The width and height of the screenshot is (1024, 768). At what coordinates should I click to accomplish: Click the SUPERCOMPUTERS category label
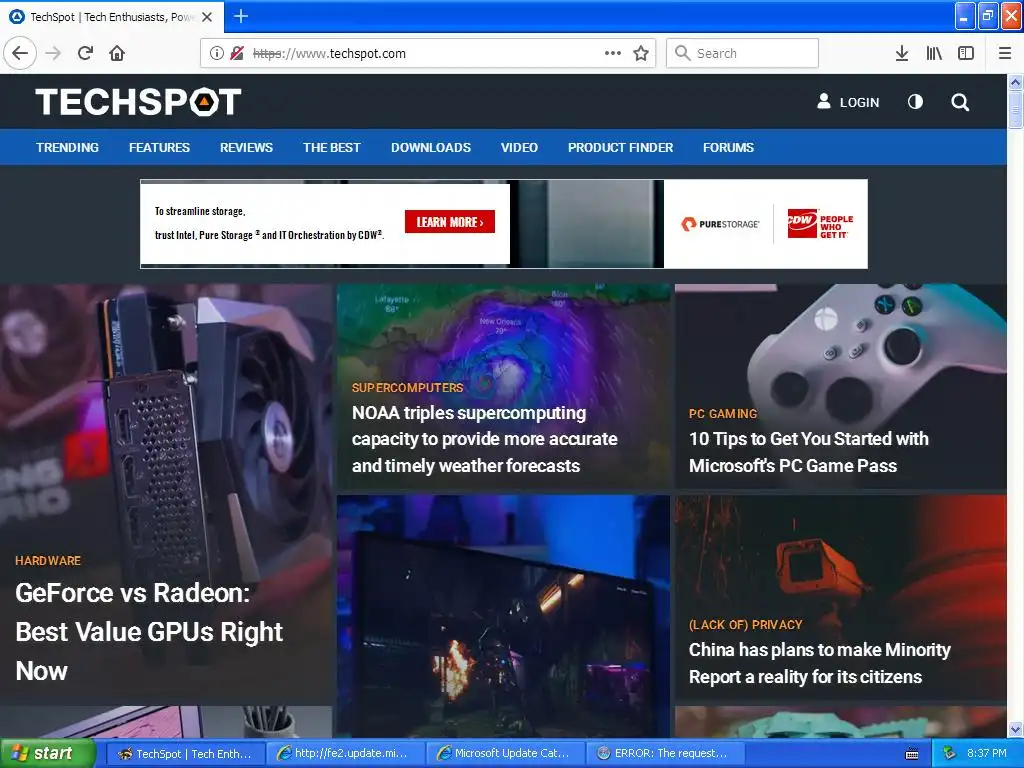coord(408,387)
